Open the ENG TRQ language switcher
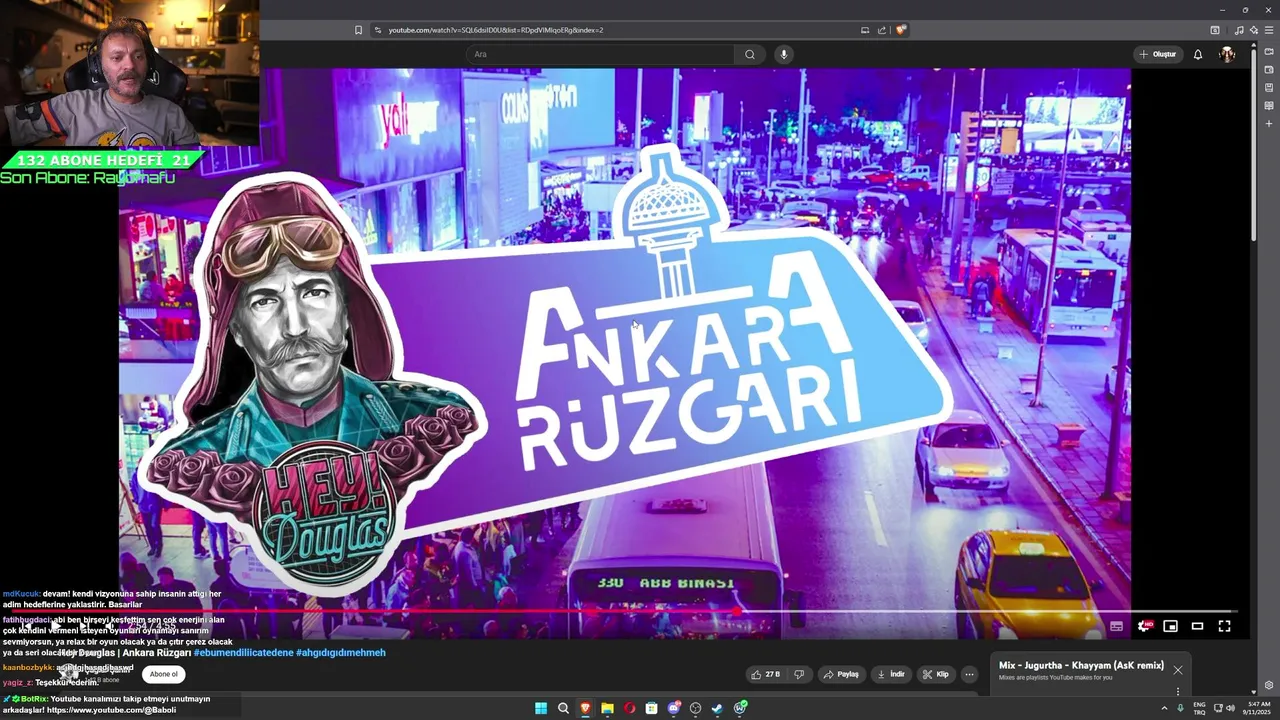This screenshot has height=720, width=1280. [x=1199, y=708]
